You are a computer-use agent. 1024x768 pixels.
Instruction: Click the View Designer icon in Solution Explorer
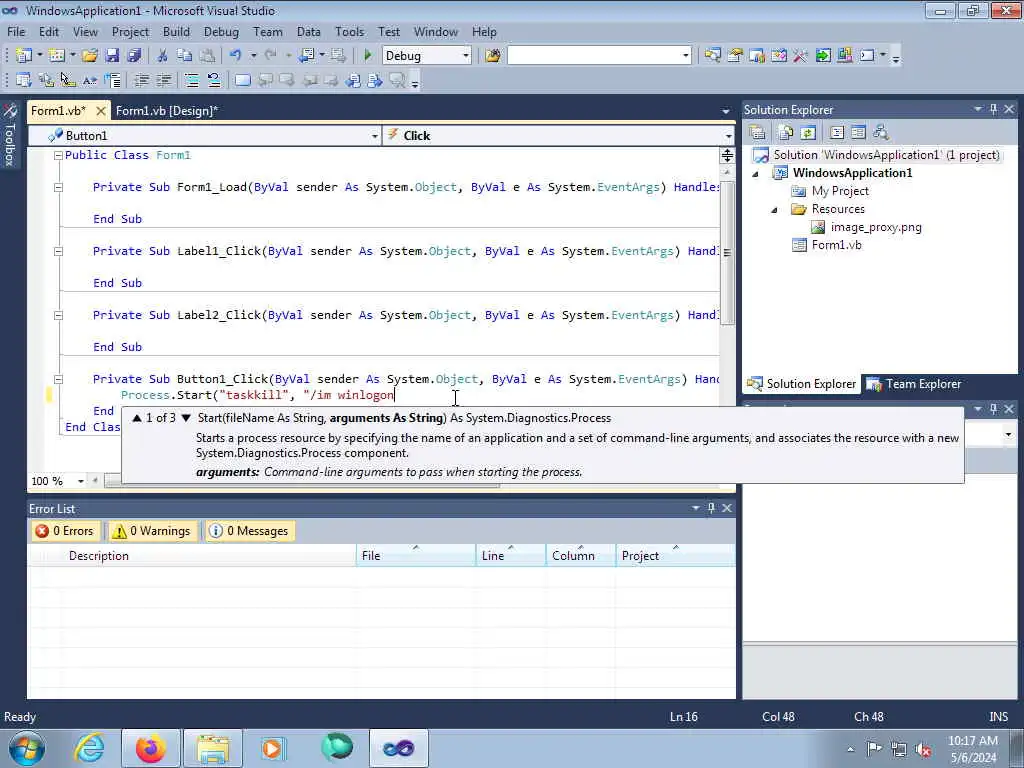point(859,133)
